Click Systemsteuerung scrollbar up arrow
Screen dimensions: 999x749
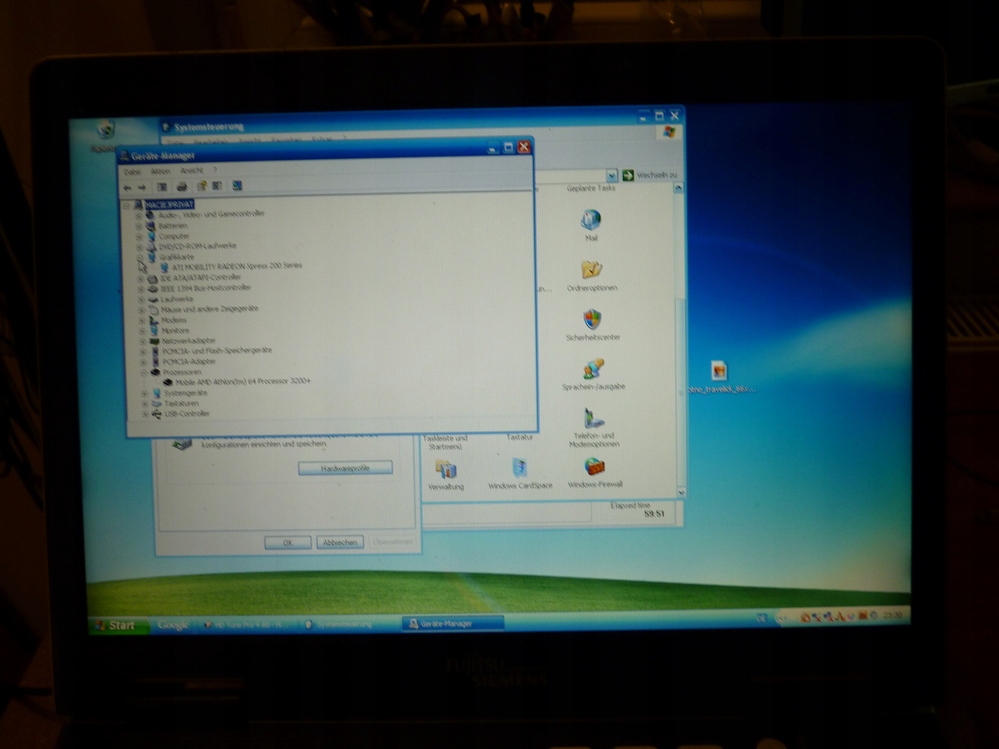pyautogui.click(x=678, y=189)
